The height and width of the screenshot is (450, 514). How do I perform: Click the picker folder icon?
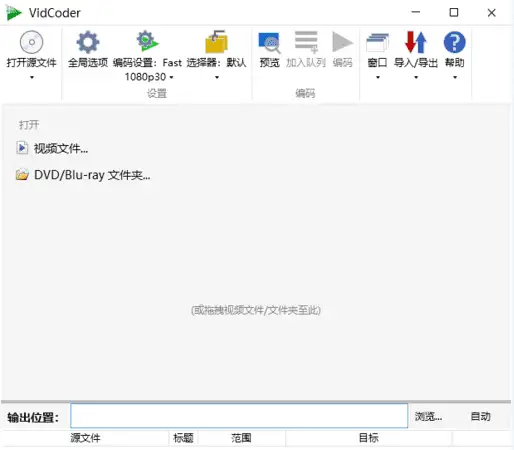[216, 42]
